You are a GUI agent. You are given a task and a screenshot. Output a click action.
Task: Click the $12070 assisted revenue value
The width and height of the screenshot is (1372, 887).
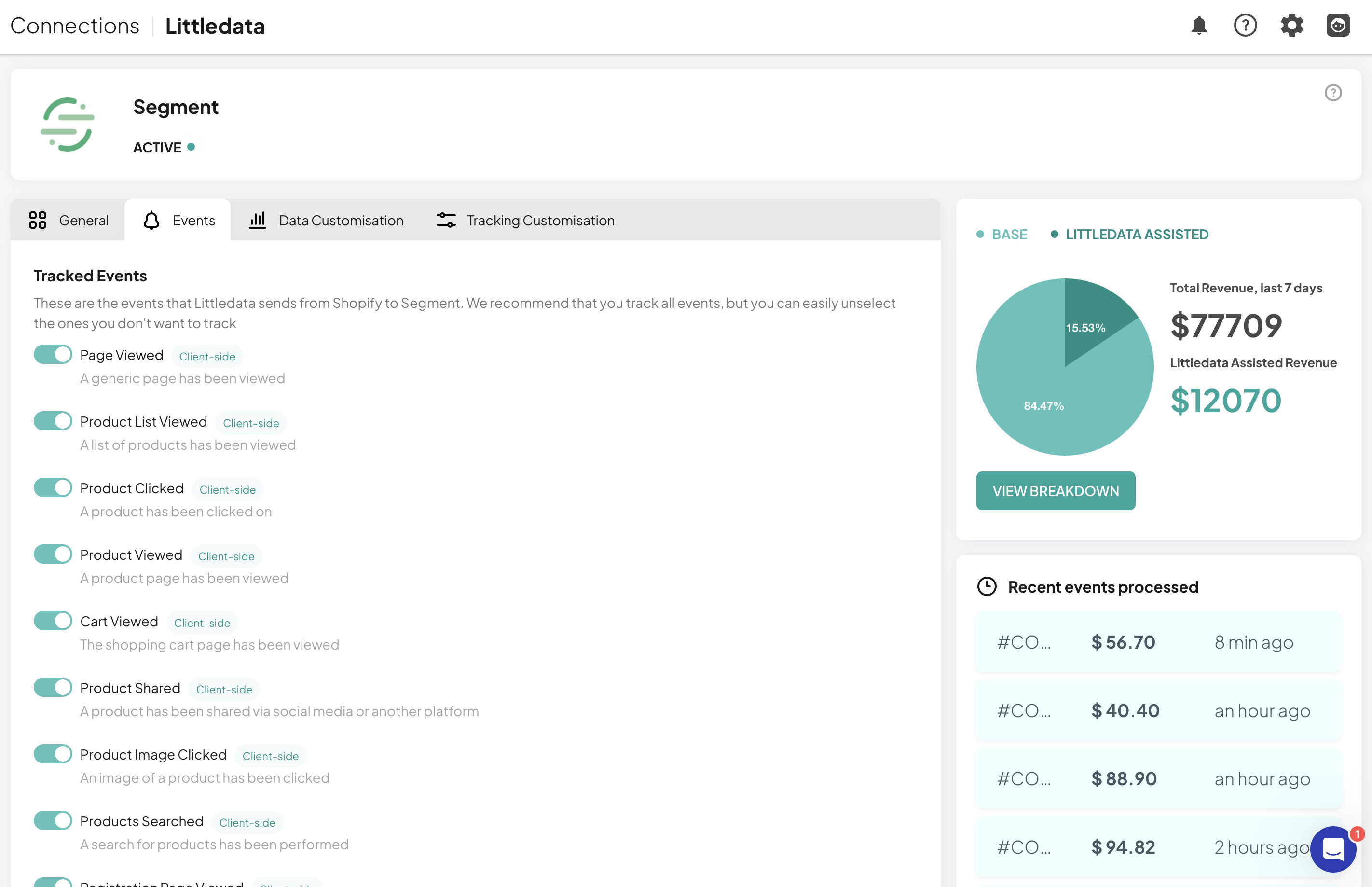(1226, 400)
